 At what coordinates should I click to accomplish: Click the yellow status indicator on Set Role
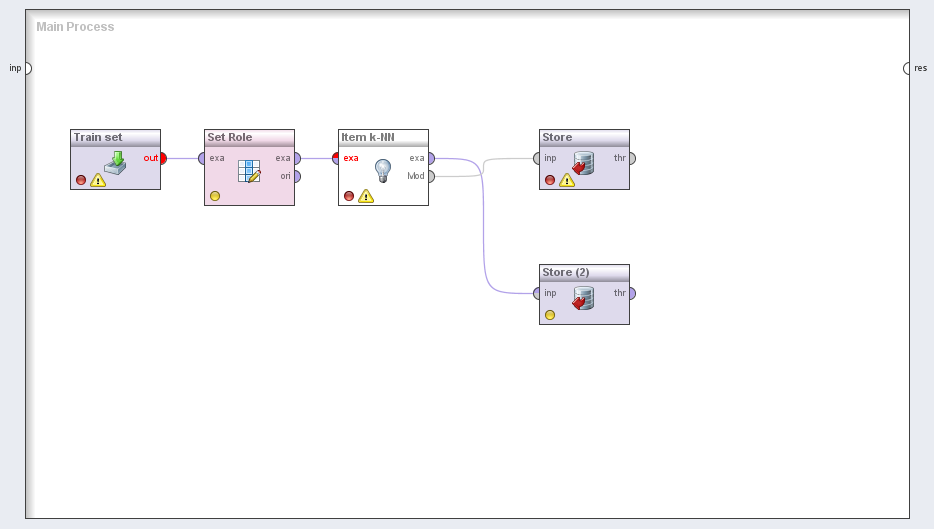click(x=215, y=196)
